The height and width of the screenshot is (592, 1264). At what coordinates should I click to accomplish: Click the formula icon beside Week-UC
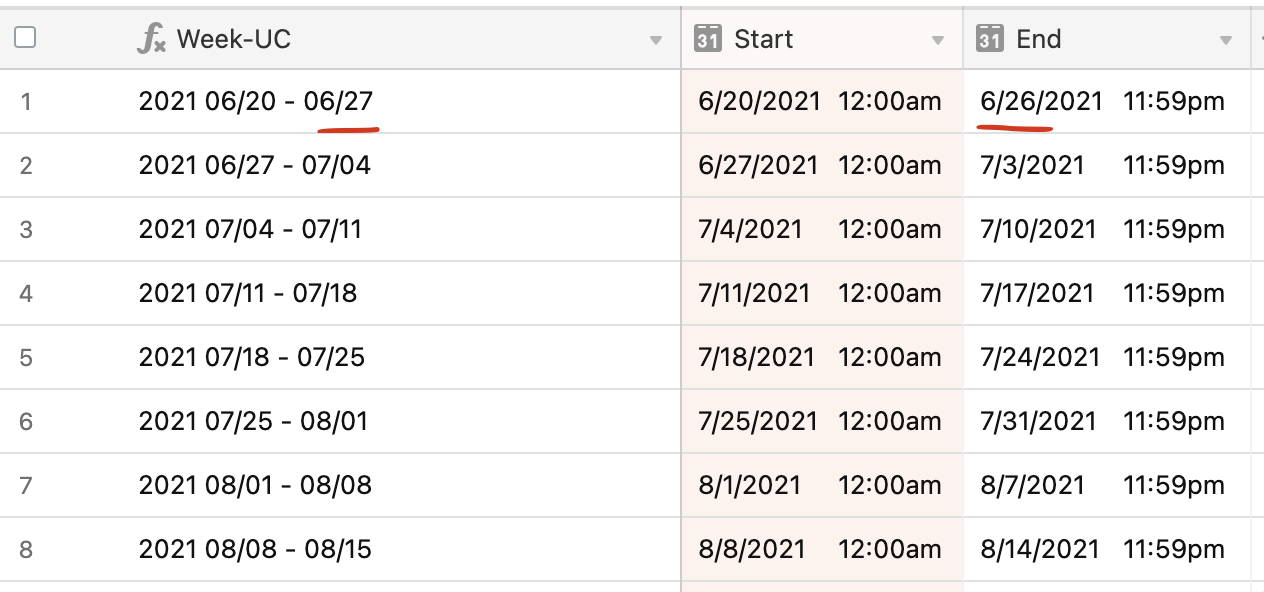tap(151, 39)
